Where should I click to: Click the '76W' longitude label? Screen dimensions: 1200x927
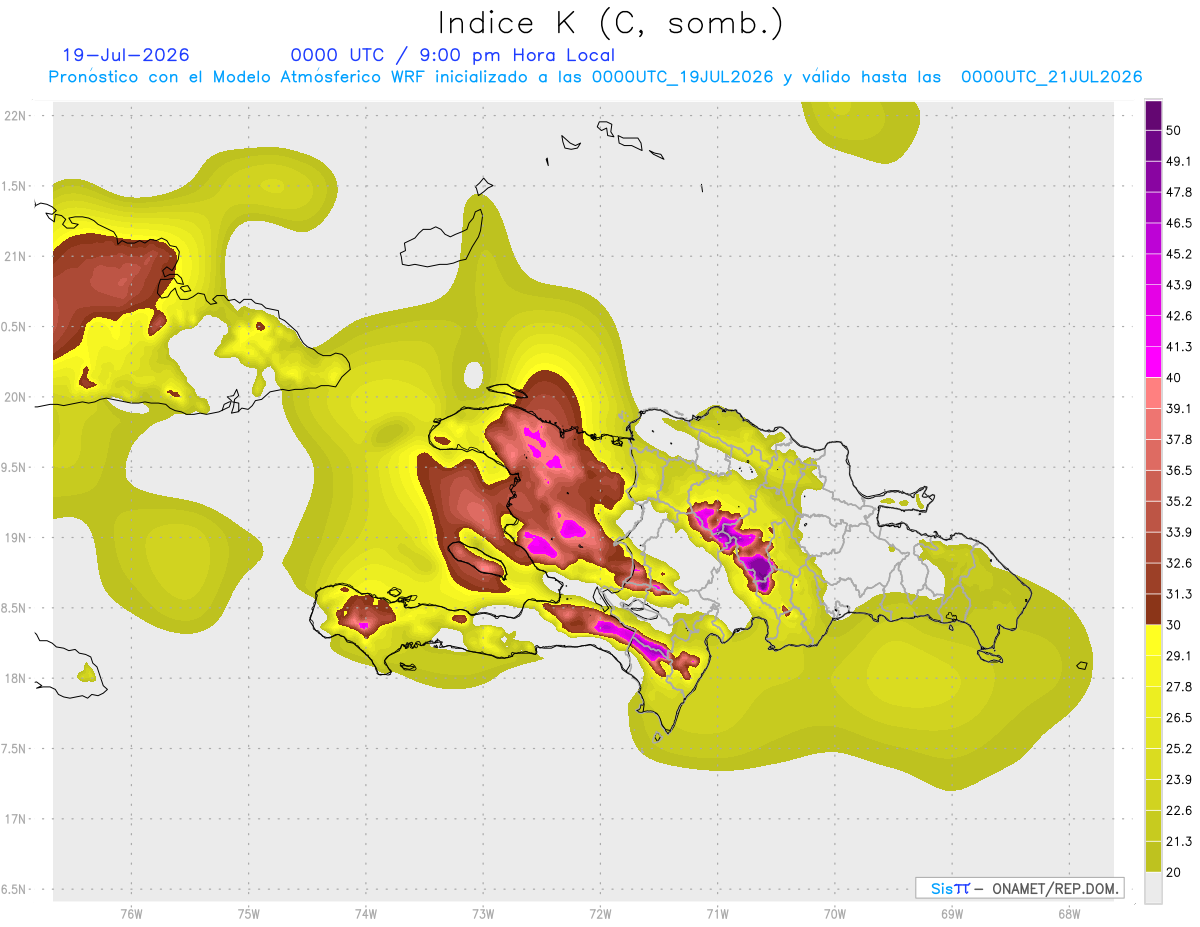(131, 913)
